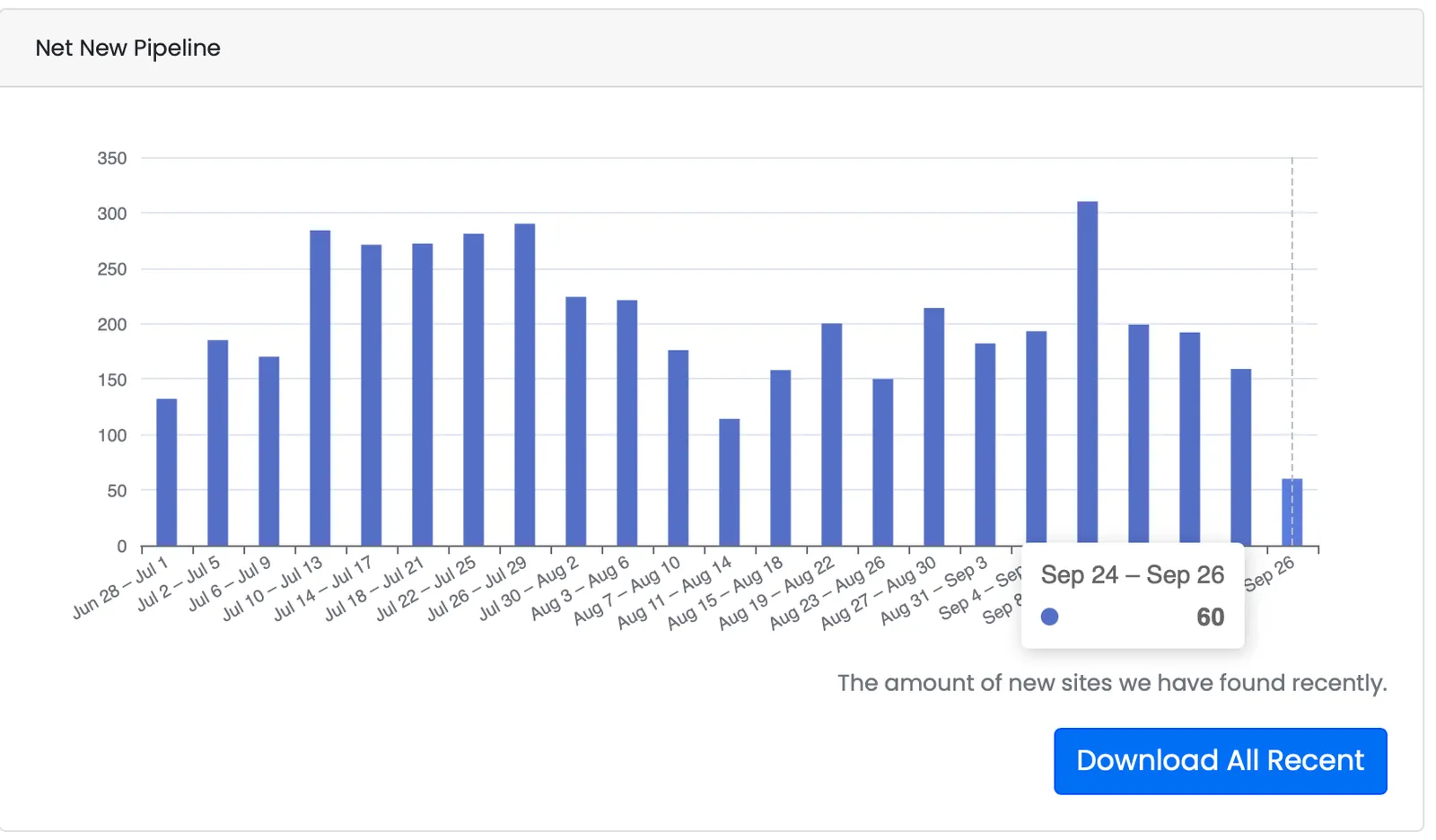Click the "Net New Pipeline" panel title

[127, 48]
